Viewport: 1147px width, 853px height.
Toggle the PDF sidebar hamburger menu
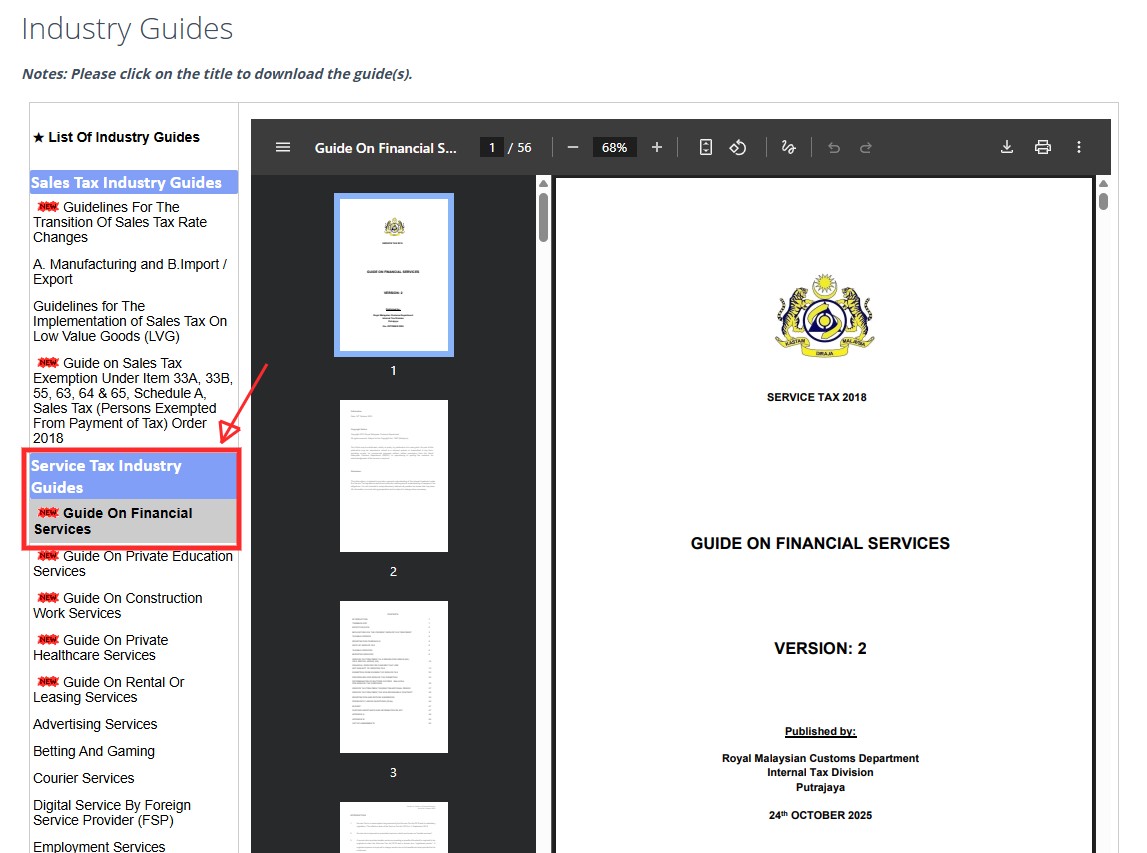point(283,147)
